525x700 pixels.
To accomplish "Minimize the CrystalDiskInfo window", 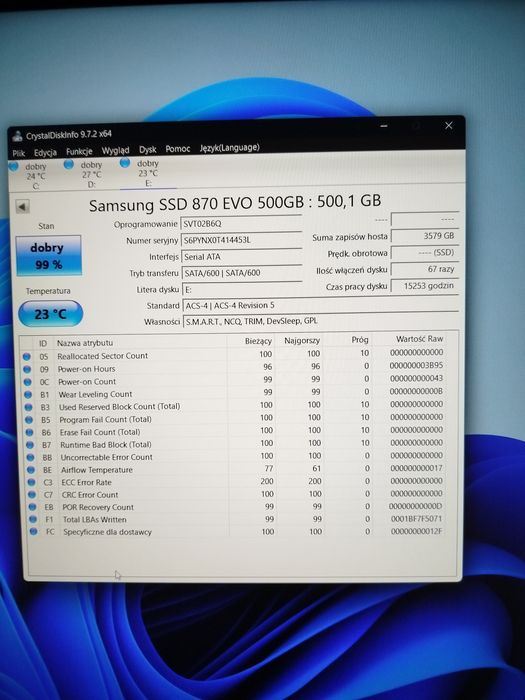I will coord(384,127).
